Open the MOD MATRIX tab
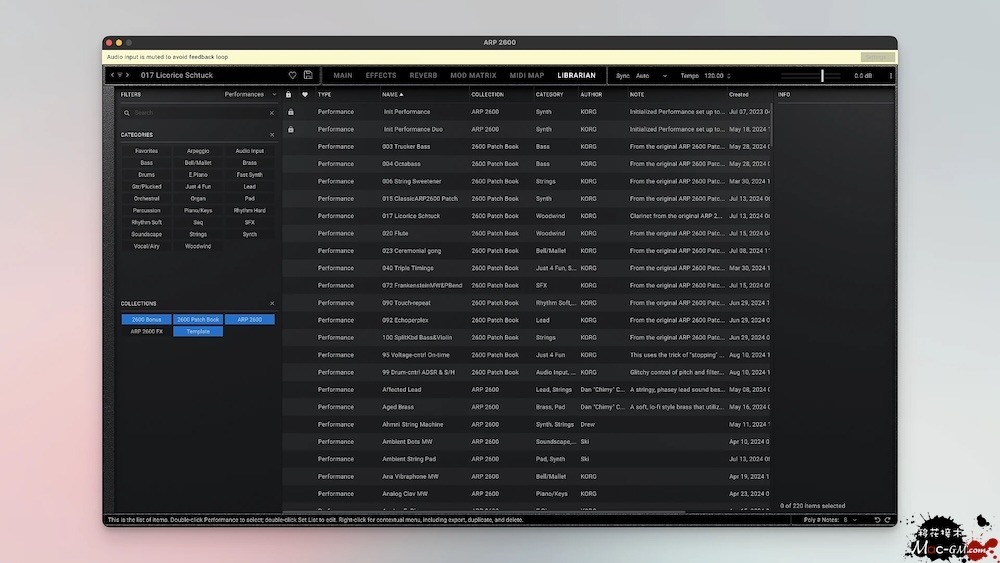This screenshot has height=563, width=1000. click(x=473, y=75)
